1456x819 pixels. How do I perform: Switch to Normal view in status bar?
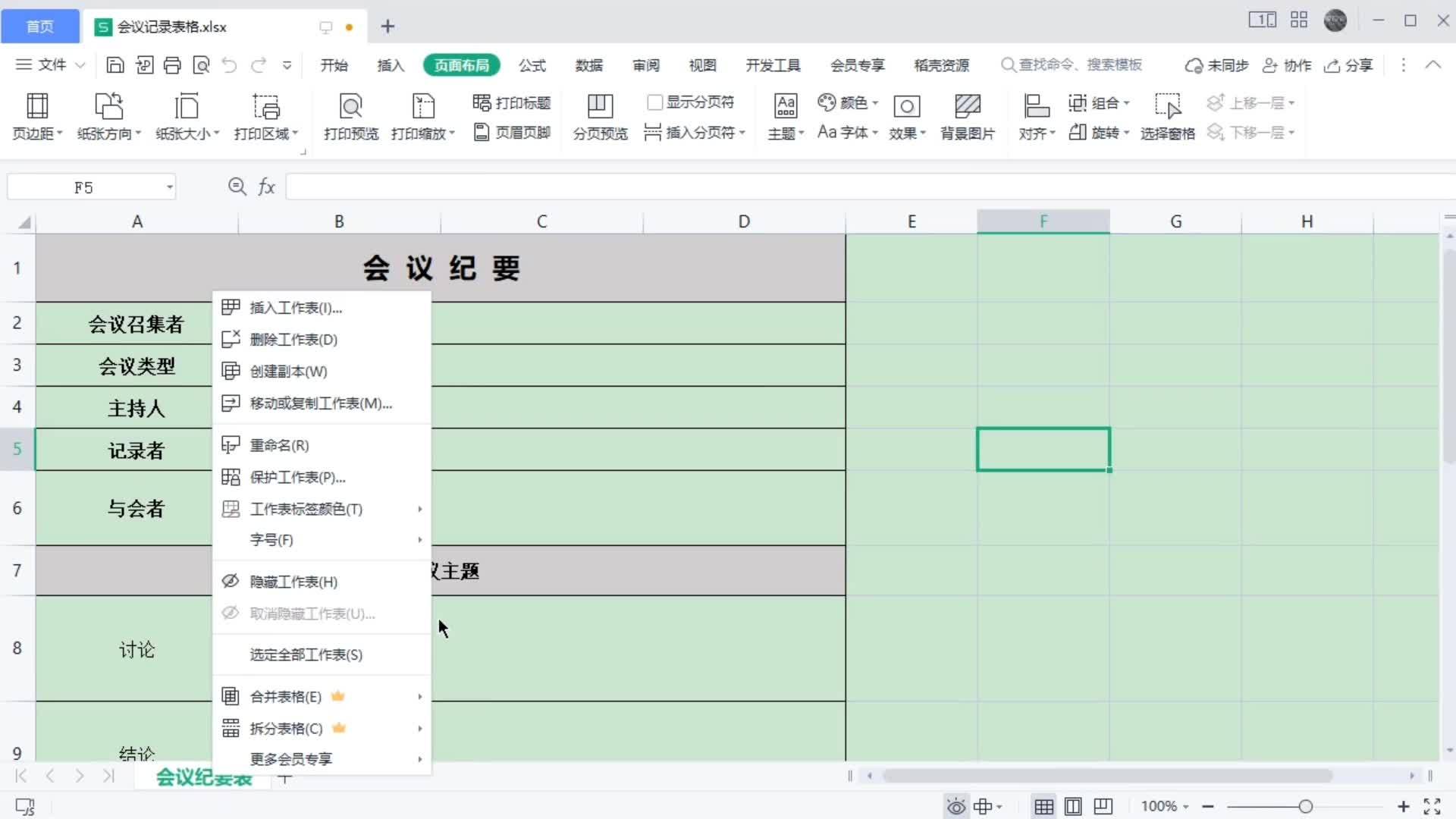click(1043, 806)
